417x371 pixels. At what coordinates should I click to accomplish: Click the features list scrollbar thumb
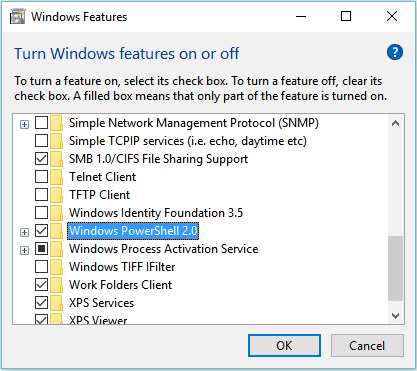point(396,269)
